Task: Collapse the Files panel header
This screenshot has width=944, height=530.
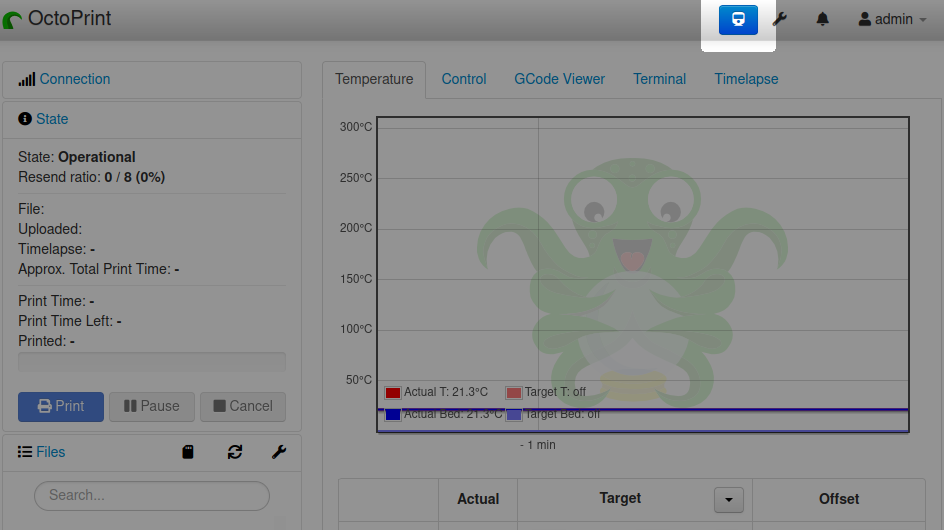Action: pyautogui.click(x=51, y=452)
